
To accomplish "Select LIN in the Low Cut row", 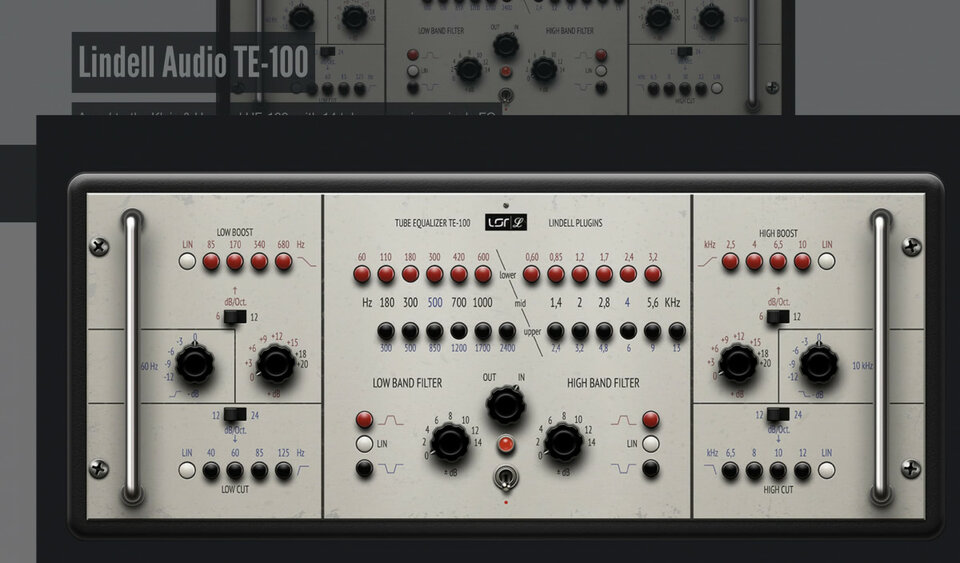I will [x=187, y=470].
